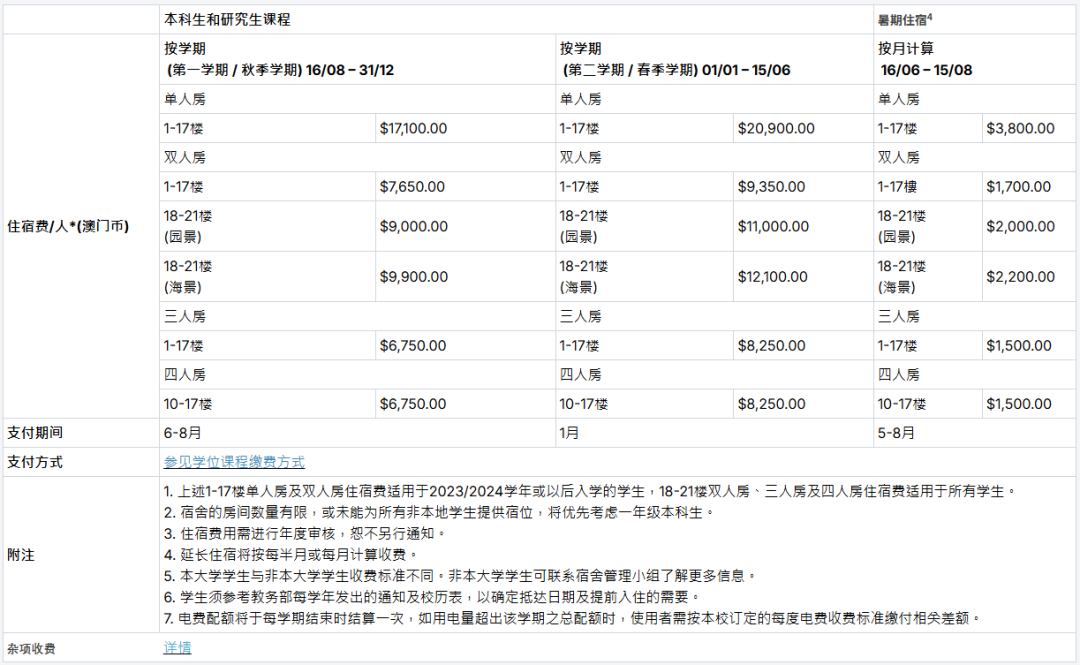This screenshot has height=665, width=1080.
Task: Click the 本科生和研究生课程 header cell
Action: [228, 19]
